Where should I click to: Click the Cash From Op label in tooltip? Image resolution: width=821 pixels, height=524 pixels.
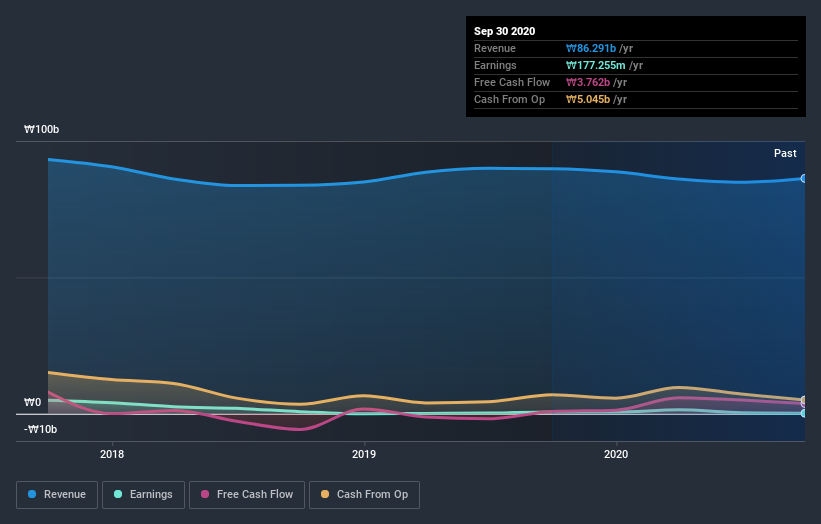coord(509,99)
